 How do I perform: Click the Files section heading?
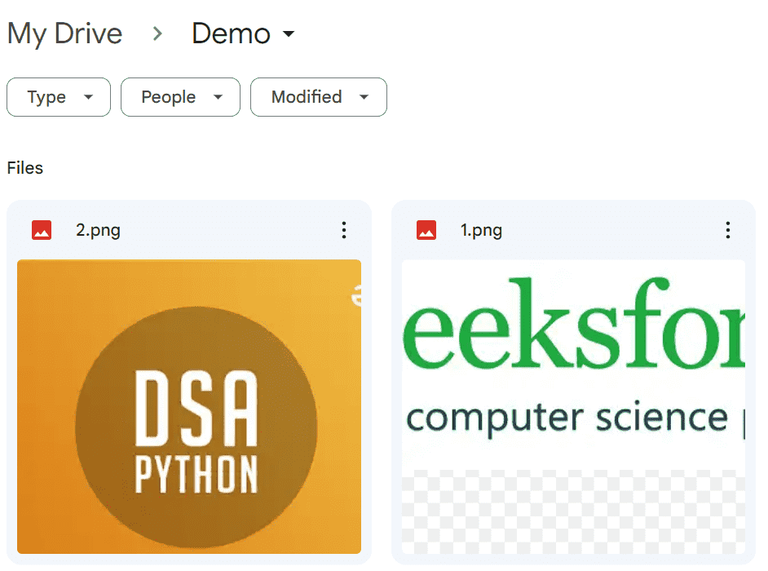click(25, 168)
